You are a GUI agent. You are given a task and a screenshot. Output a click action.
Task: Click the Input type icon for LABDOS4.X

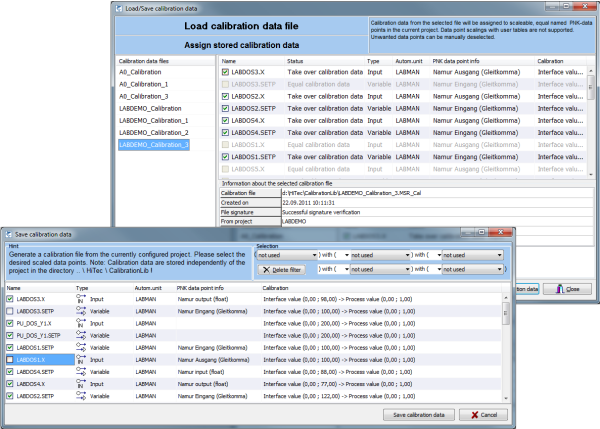coord(83,383)
